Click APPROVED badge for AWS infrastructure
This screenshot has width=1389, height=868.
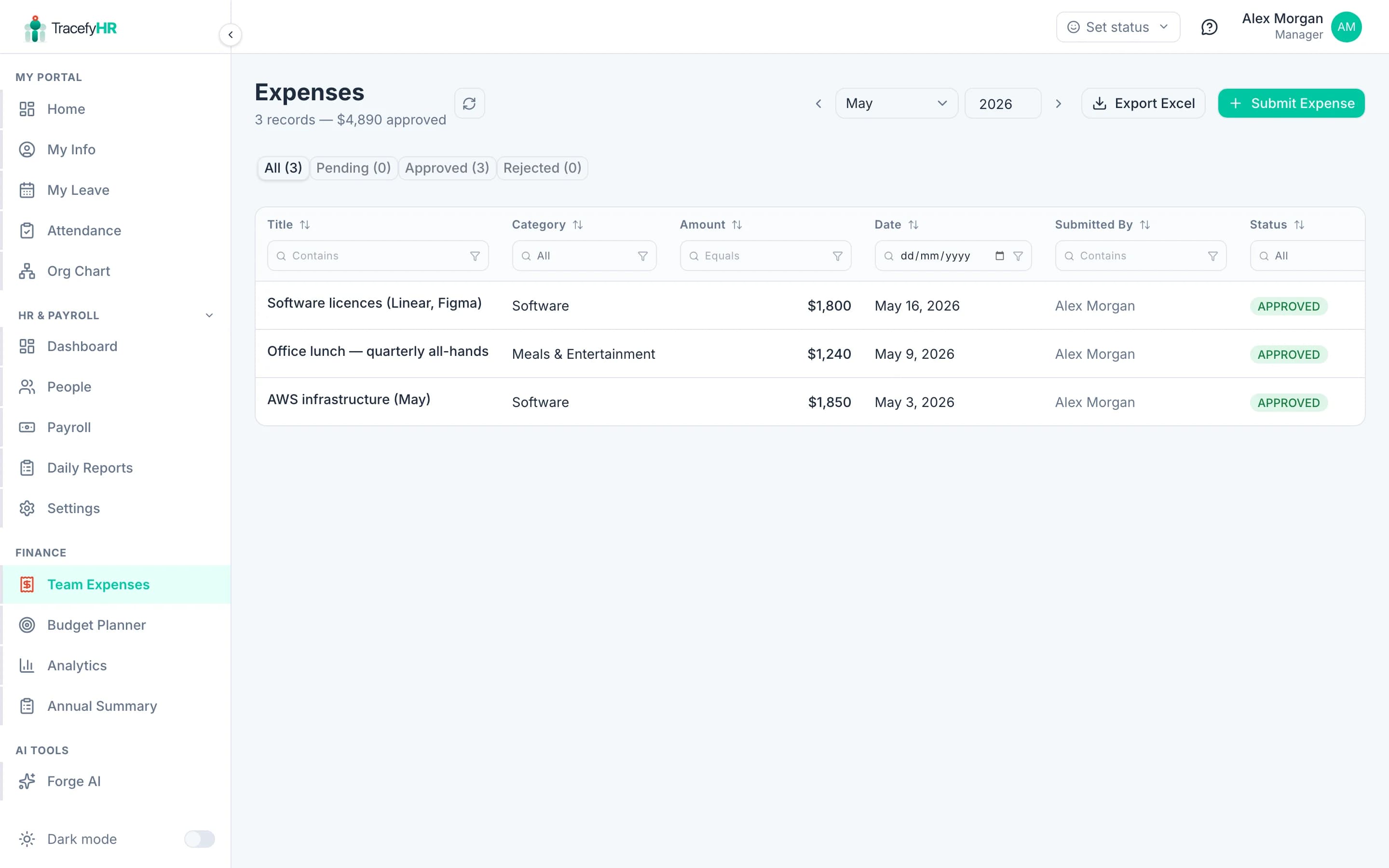[1289, 403]
